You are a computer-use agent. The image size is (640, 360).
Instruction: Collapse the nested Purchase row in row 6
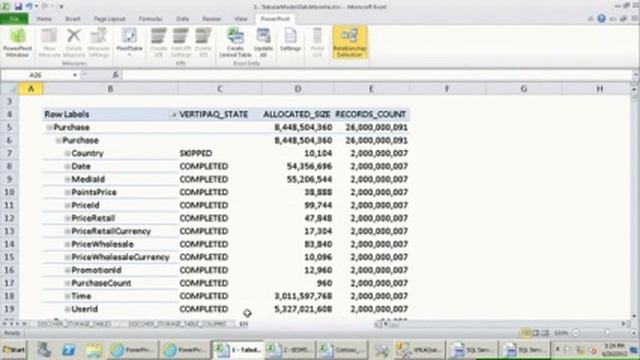[x=58, y=140]
